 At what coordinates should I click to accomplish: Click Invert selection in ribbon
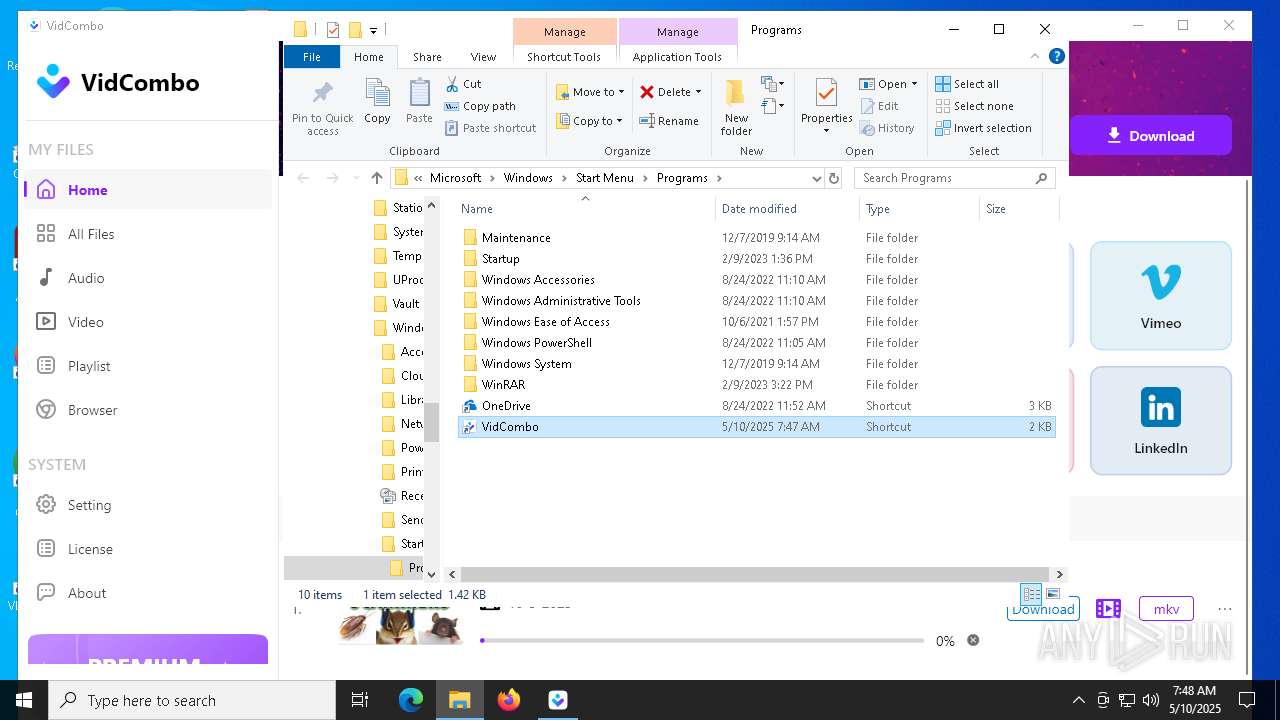tap(983, 128)
